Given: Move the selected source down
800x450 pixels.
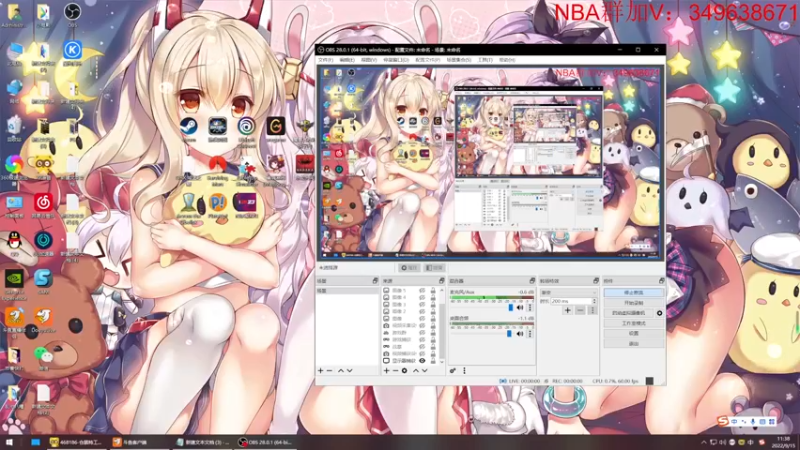Looking at the screenshot, I should [424, 370].
